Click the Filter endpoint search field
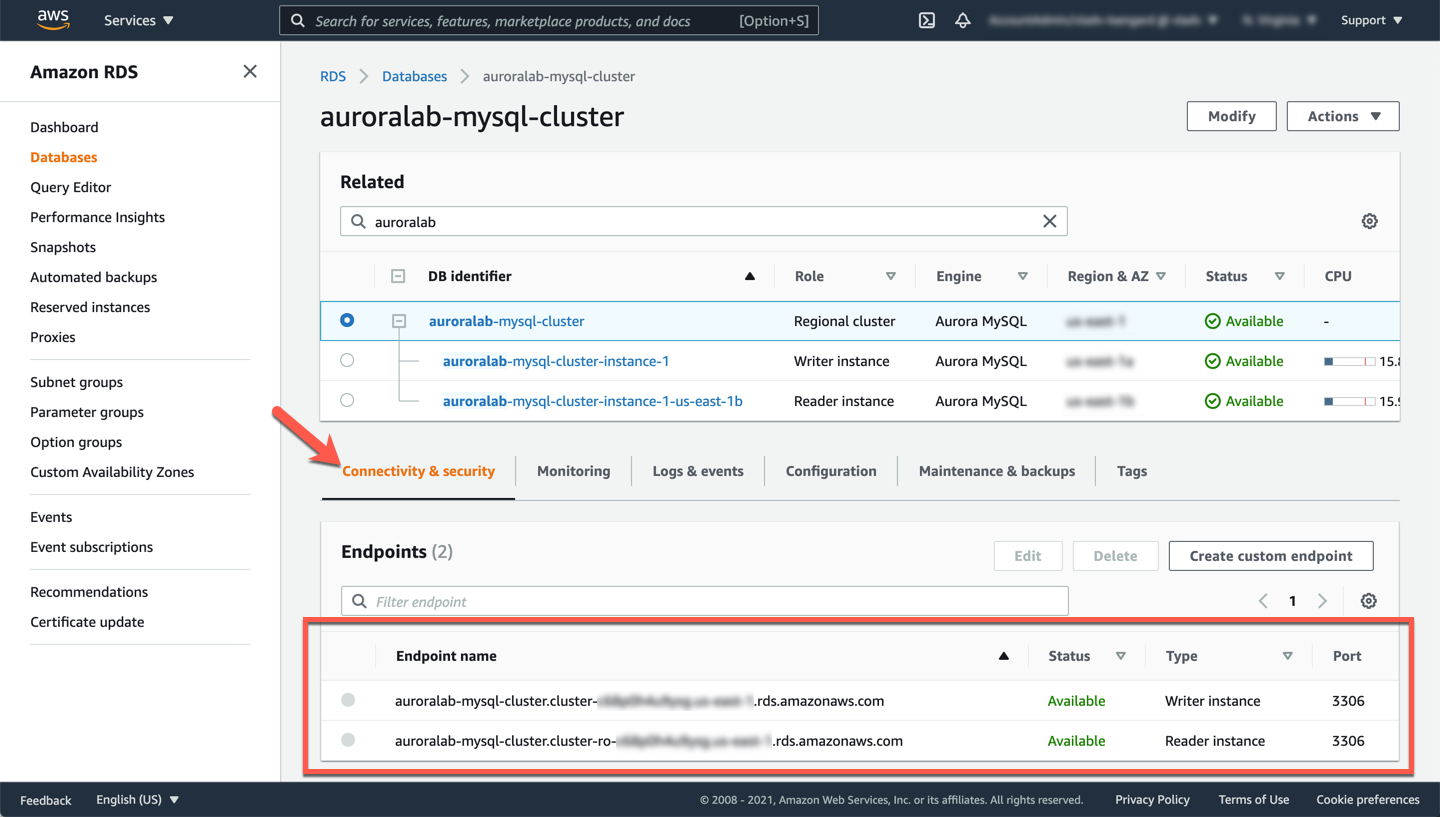 (x=704, y=601)
